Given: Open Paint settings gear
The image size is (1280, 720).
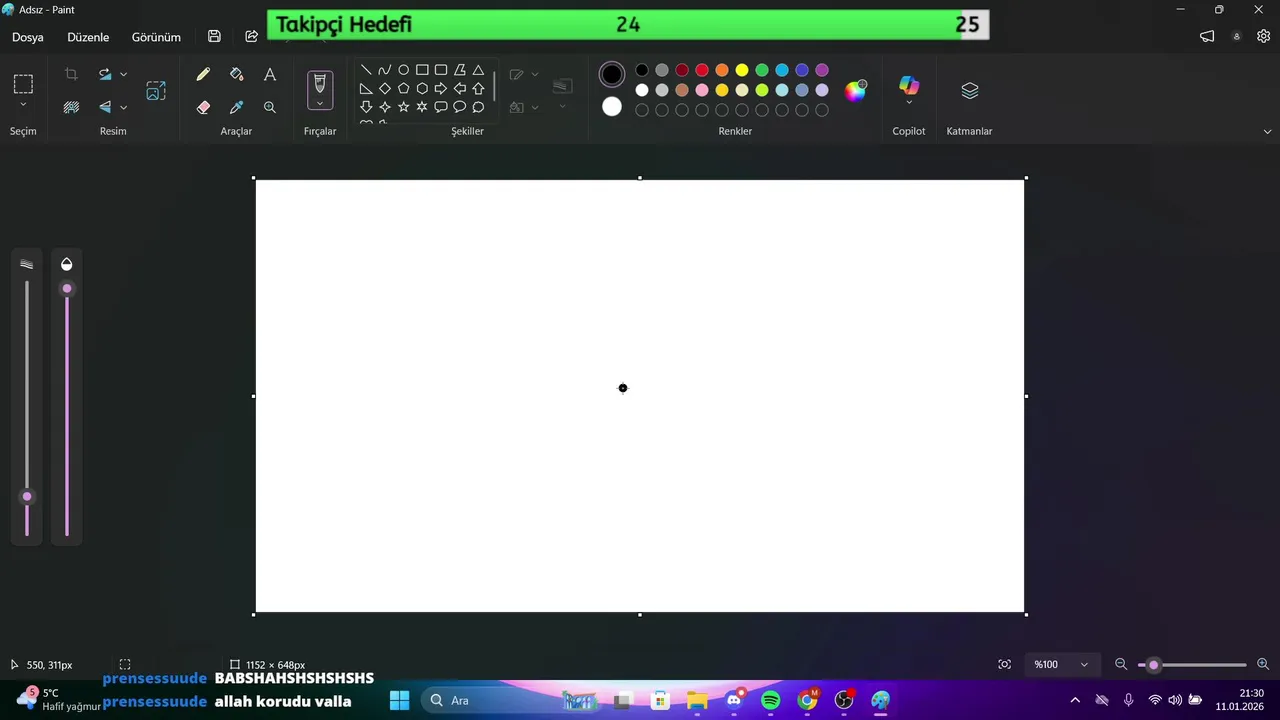Looking at the screenshot, I should click(1263, 37).
